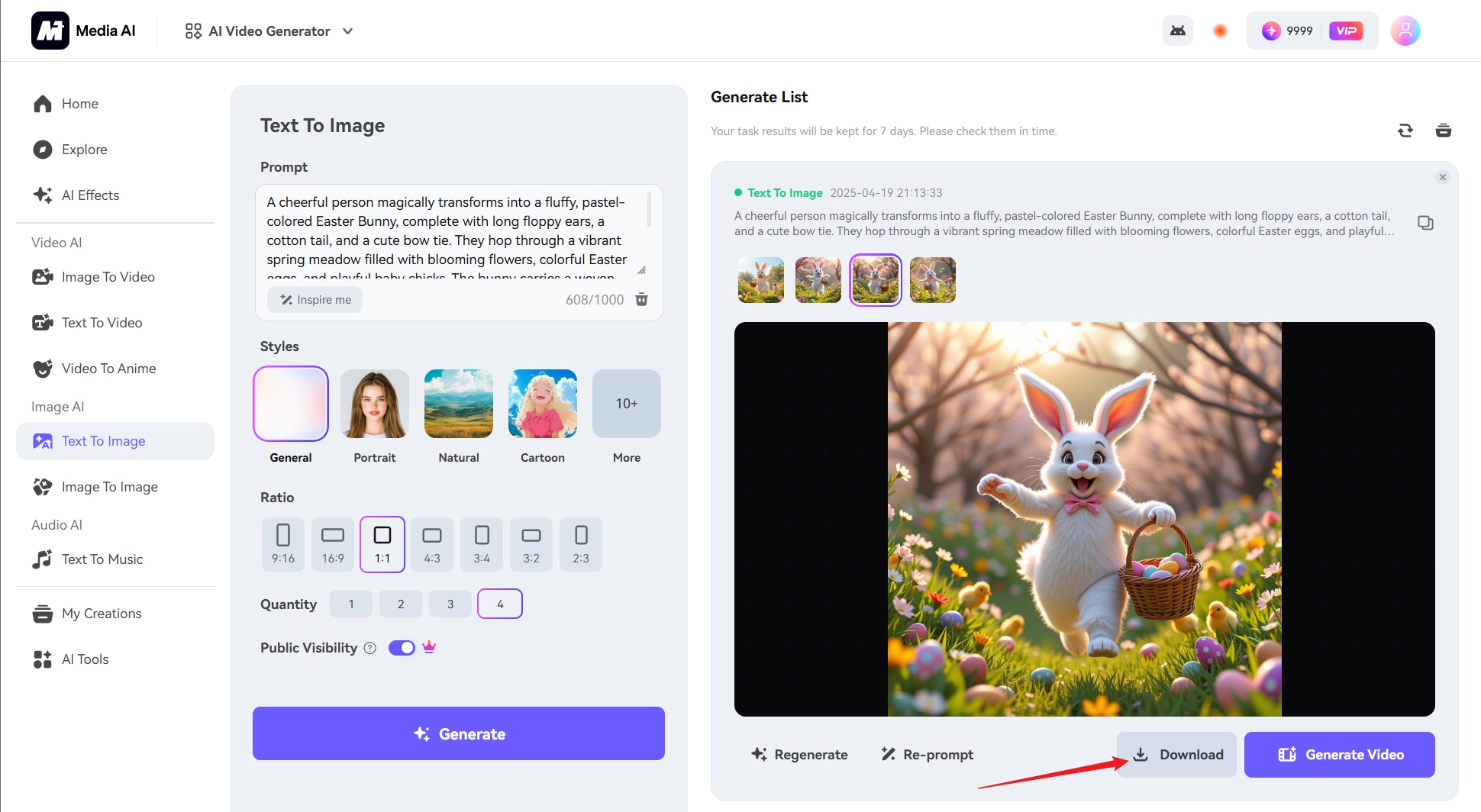Toggle off Public Visibility
The width and height of the screenshot is (1481, 812).
[401, 647]
